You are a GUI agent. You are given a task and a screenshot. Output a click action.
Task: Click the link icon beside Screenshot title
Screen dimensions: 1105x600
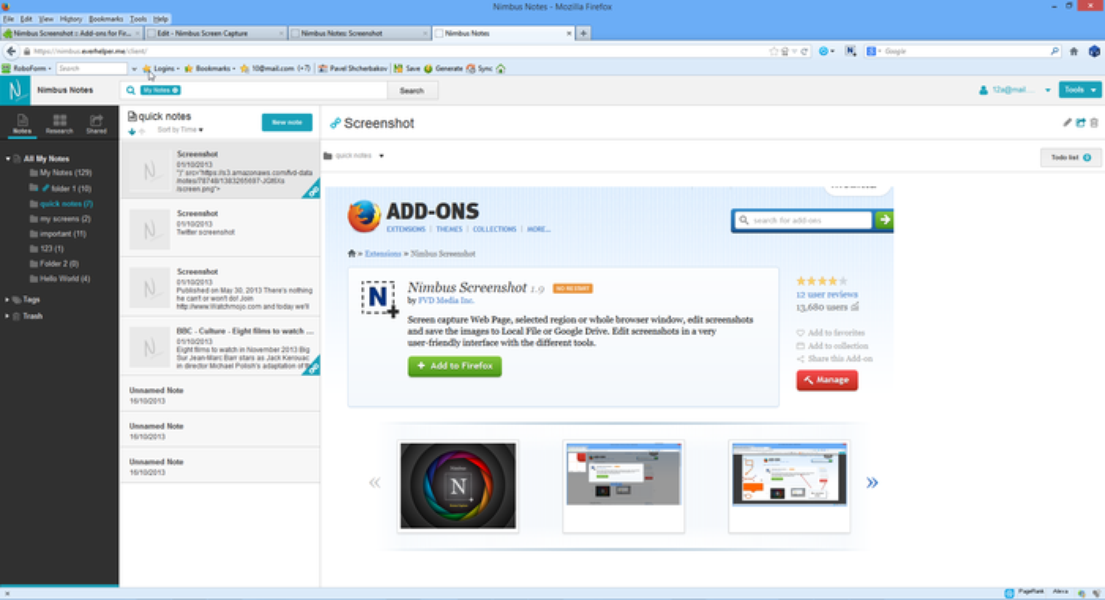click(x=335, y=123)
